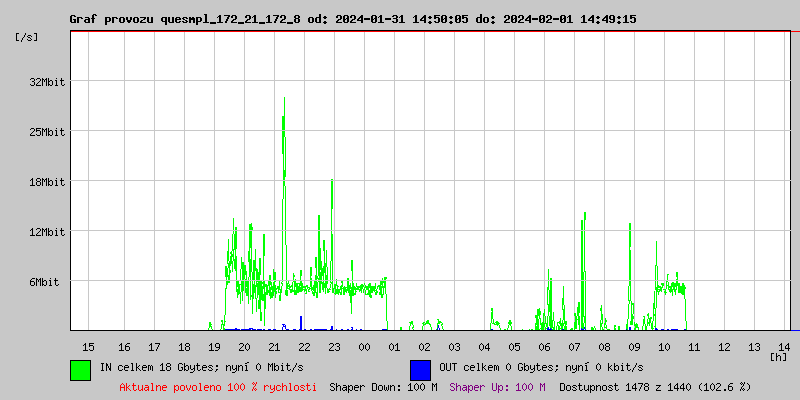
Task: Click the 'OUT celkem 0 Gbytes' legend text
Action: click(541, 368)
